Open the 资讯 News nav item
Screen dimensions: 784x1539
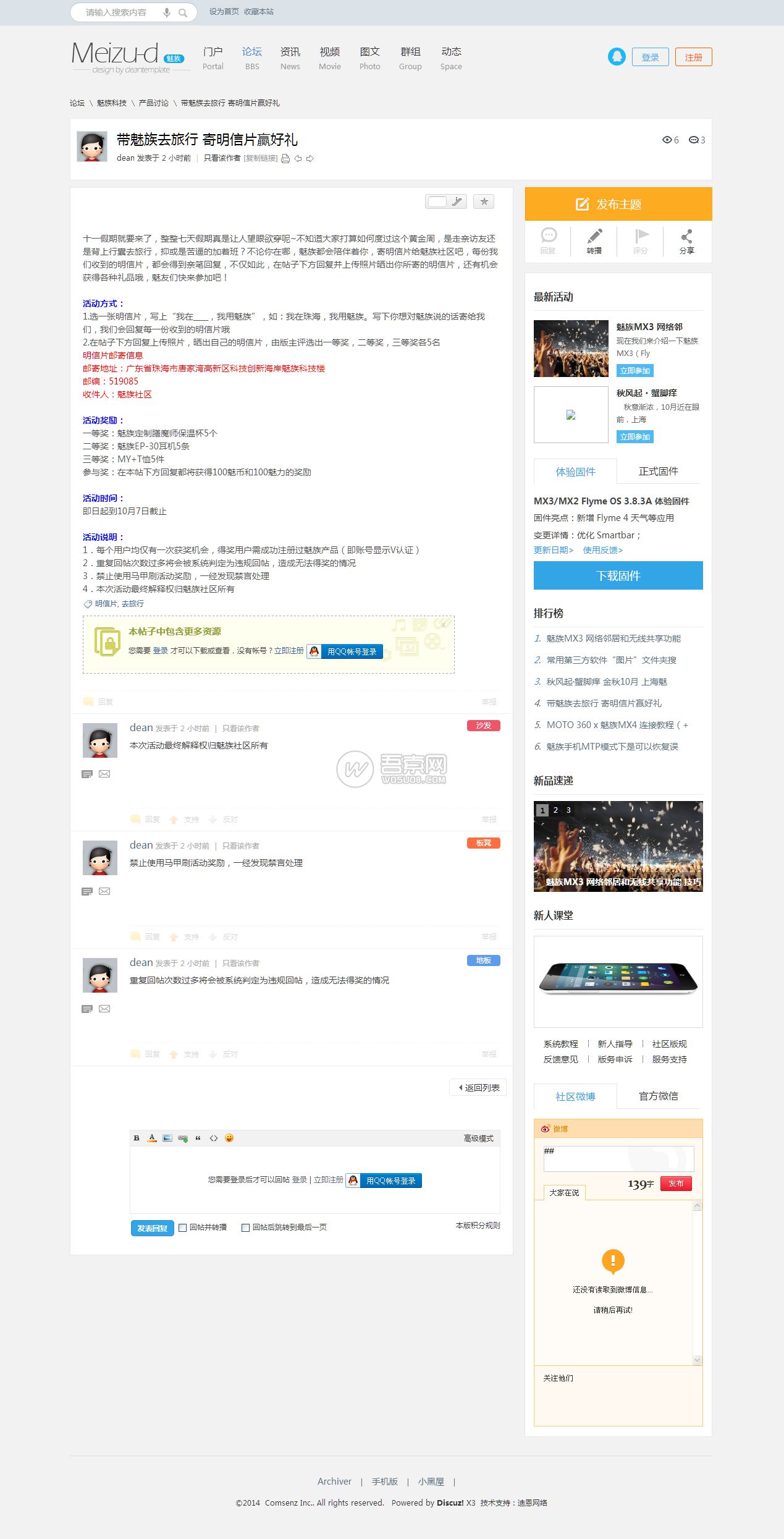pos(290,58)
